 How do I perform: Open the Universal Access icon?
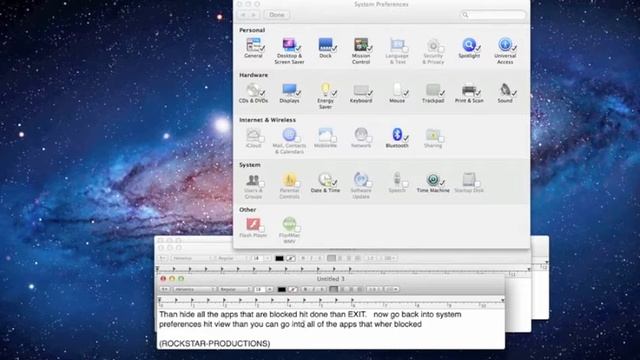(505, 44)
